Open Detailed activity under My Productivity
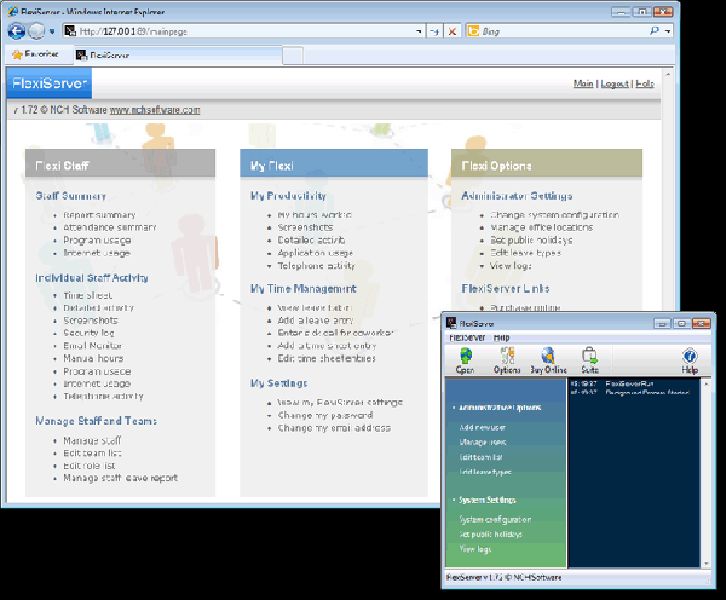Image resolution: width=726 pixels, height=600 pixels. coord(311,240)
